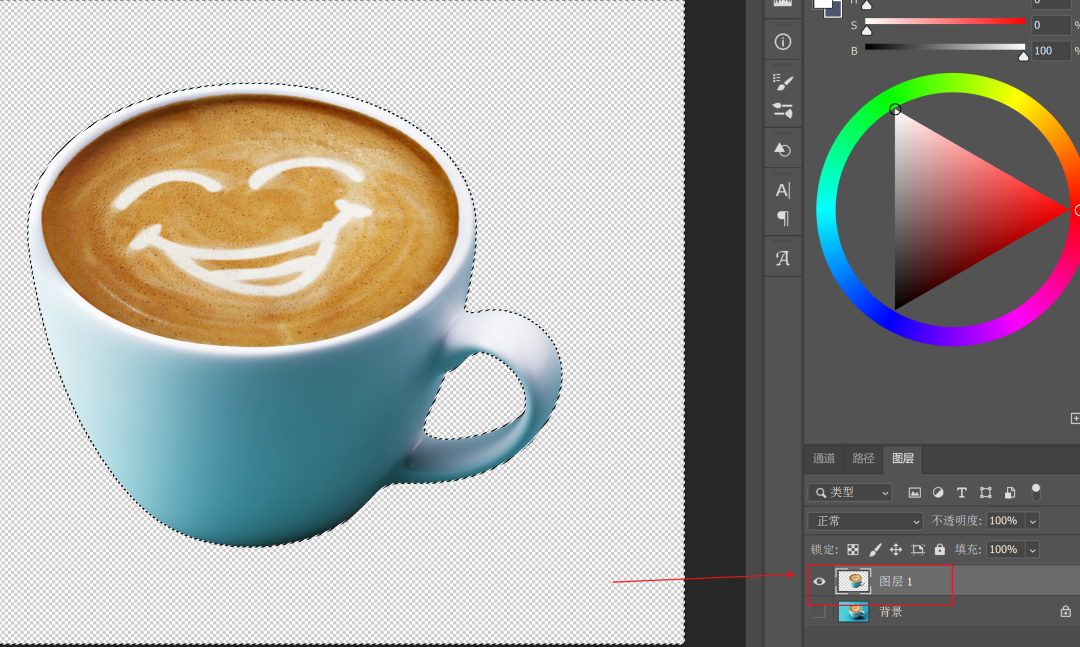1080x647 pixels.
Task: Click the 图层 tab
Action: coord(902,459)
